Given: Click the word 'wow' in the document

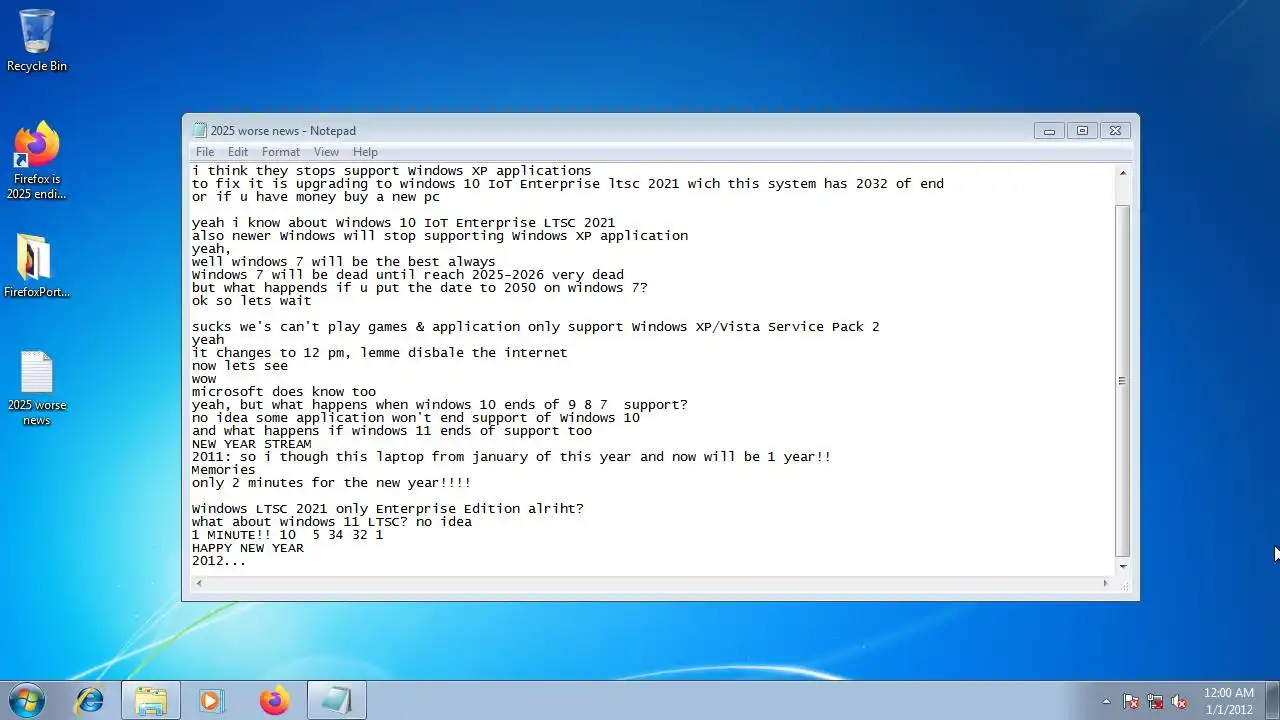Looking at the screenshot, I should (204, 379).
